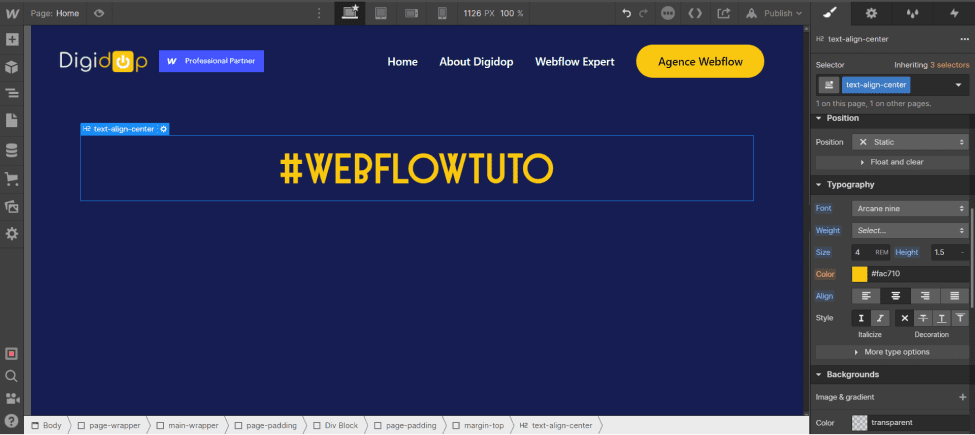The height and width of the screenshot is (435, 975).
Task: Open the CMS Collections panel
Action: click(x=12, y=150)
